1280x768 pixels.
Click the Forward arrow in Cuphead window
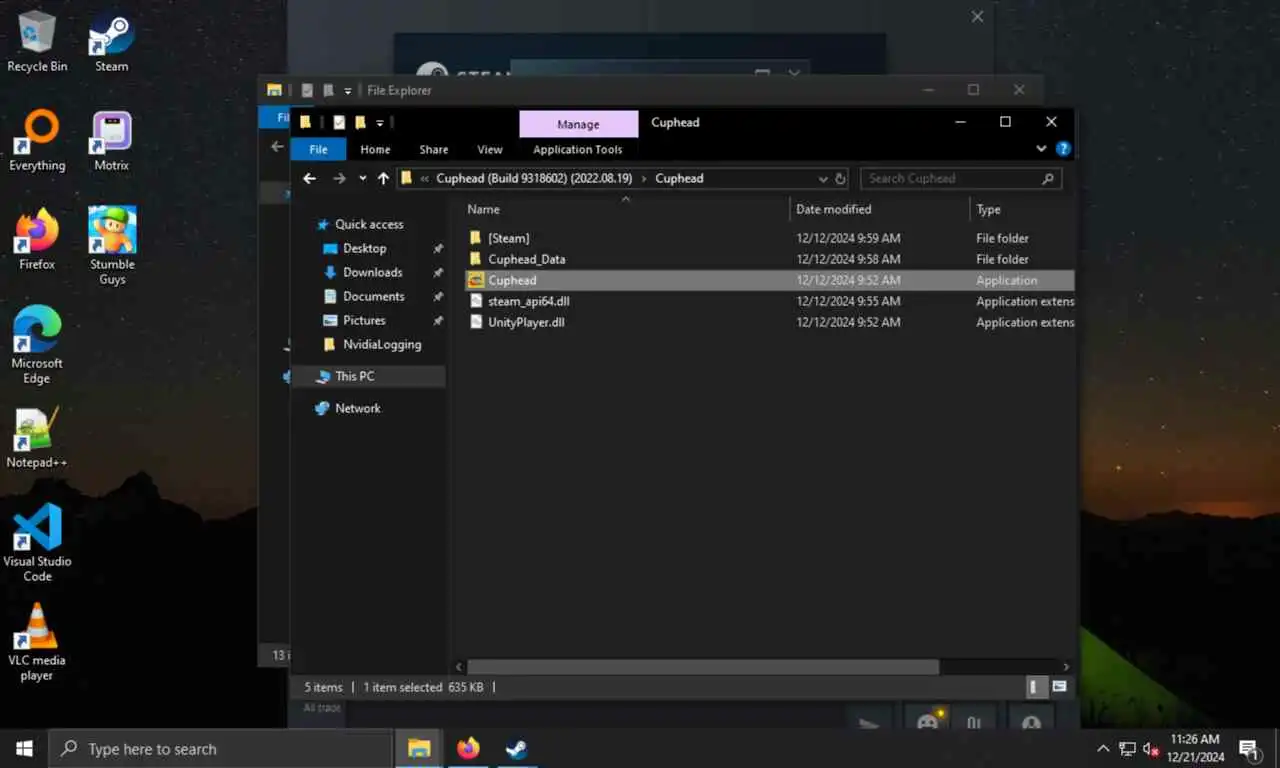point(339,178)
